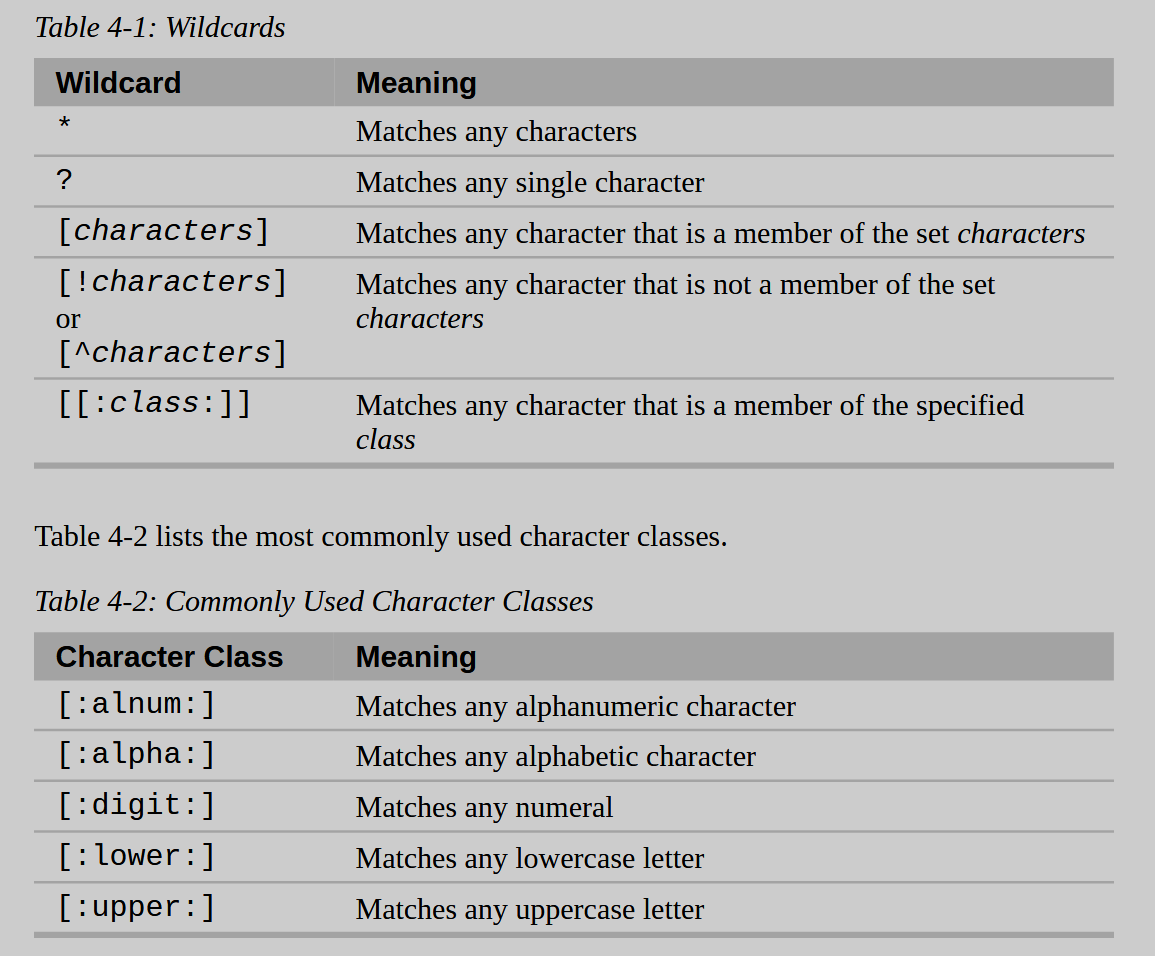Click the "Meaning" header in the Wildcards table
This screenshot has width=1155, height=956.
click(416, 82)
